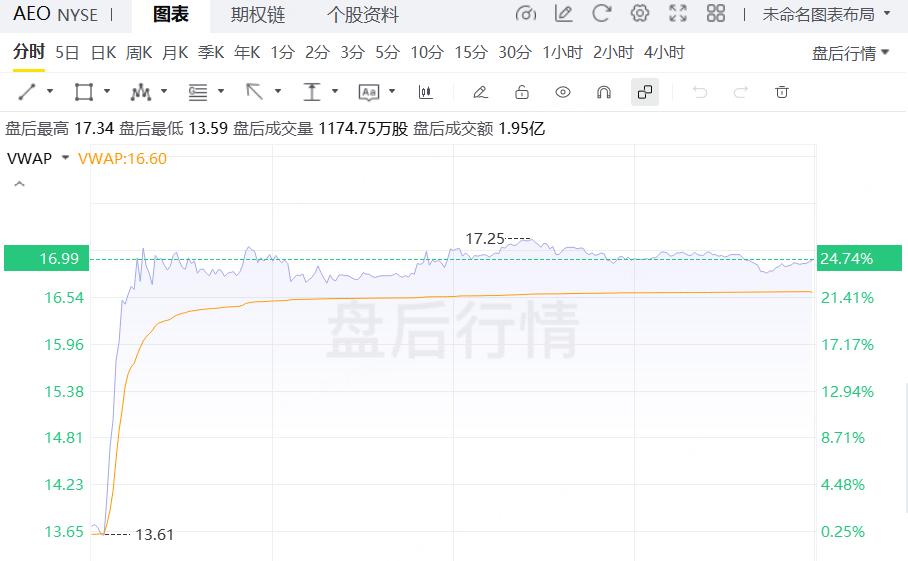Collapse indicator legend with caret

[19, 184]
